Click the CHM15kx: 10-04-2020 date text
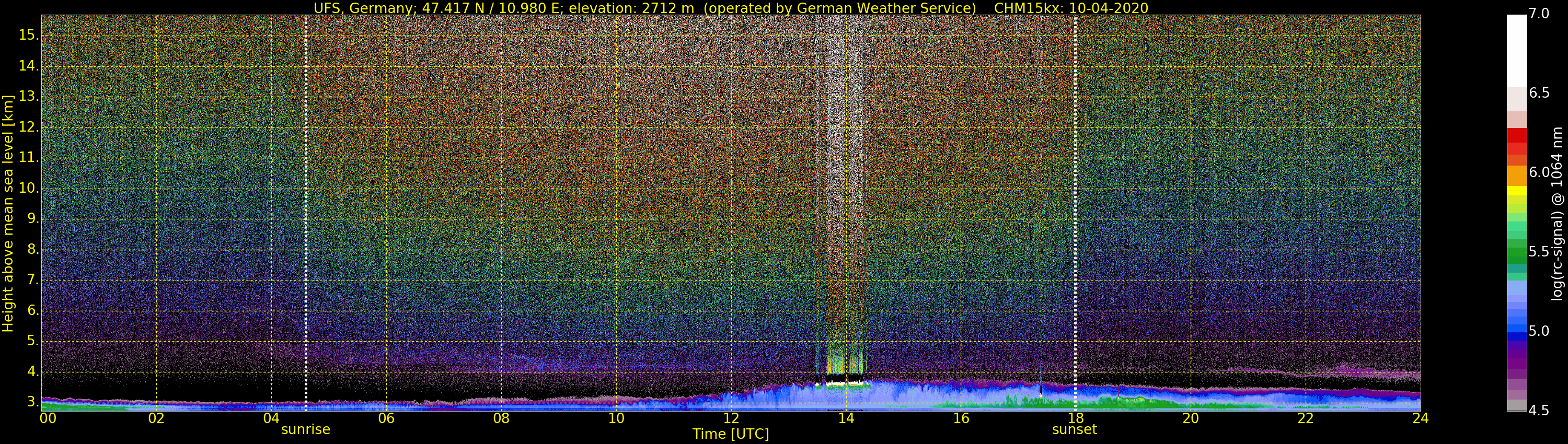 [x=1071, y=8]
